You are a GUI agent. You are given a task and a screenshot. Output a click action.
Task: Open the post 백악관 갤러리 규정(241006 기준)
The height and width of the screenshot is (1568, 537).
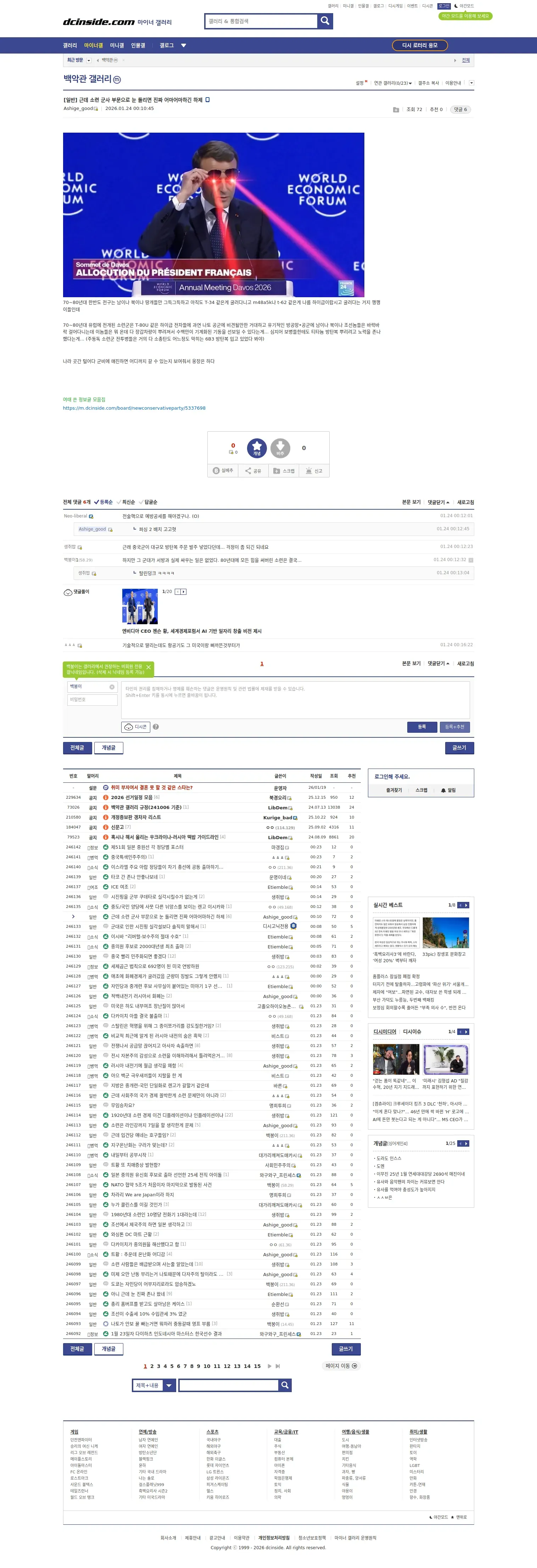[146, 807]
